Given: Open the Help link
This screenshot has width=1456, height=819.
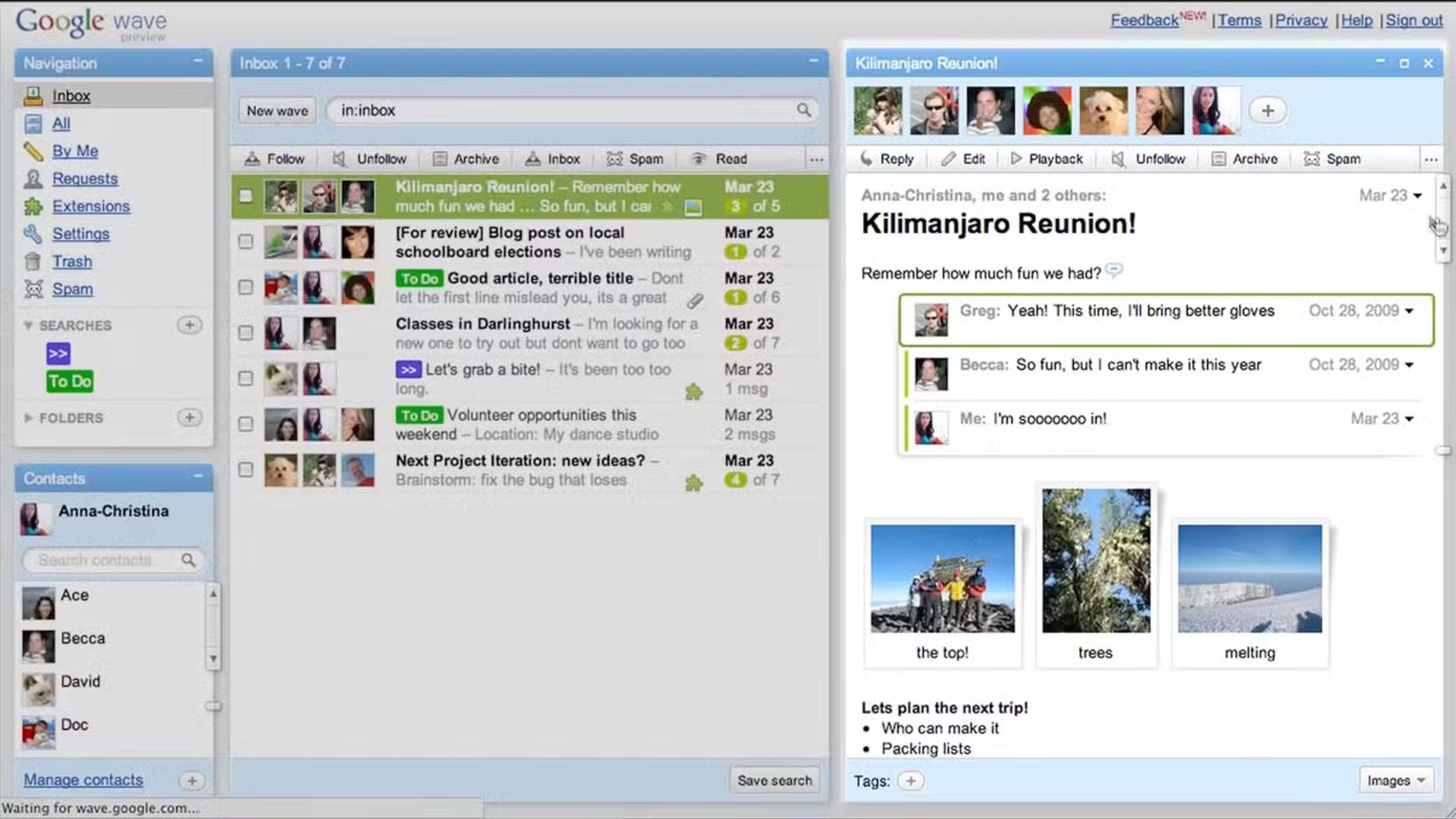Looking at the screenshot, I should click(x=1356, y=20).
